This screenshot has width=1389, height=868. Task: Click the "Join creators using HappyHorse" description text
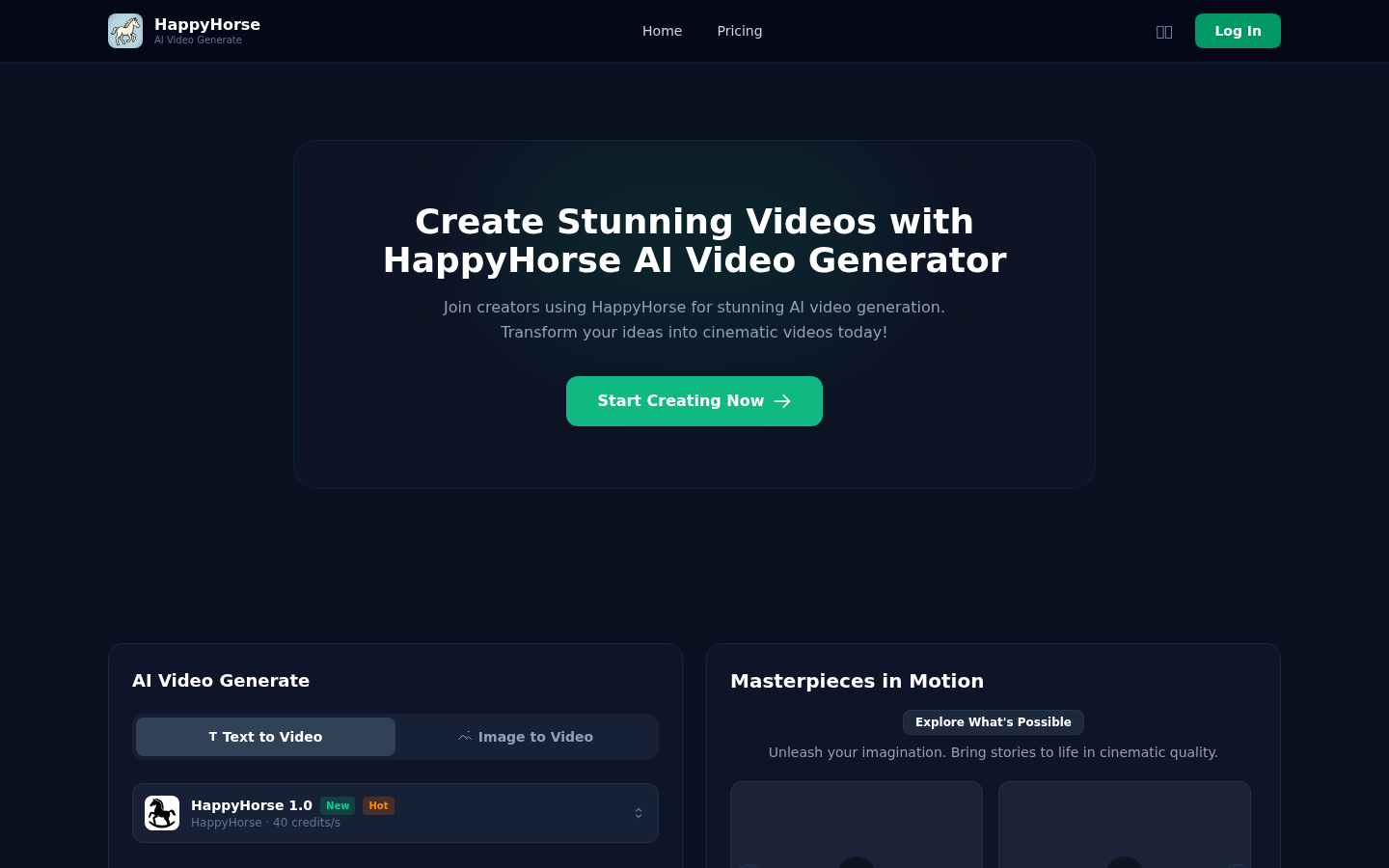[x=694, y=319]
